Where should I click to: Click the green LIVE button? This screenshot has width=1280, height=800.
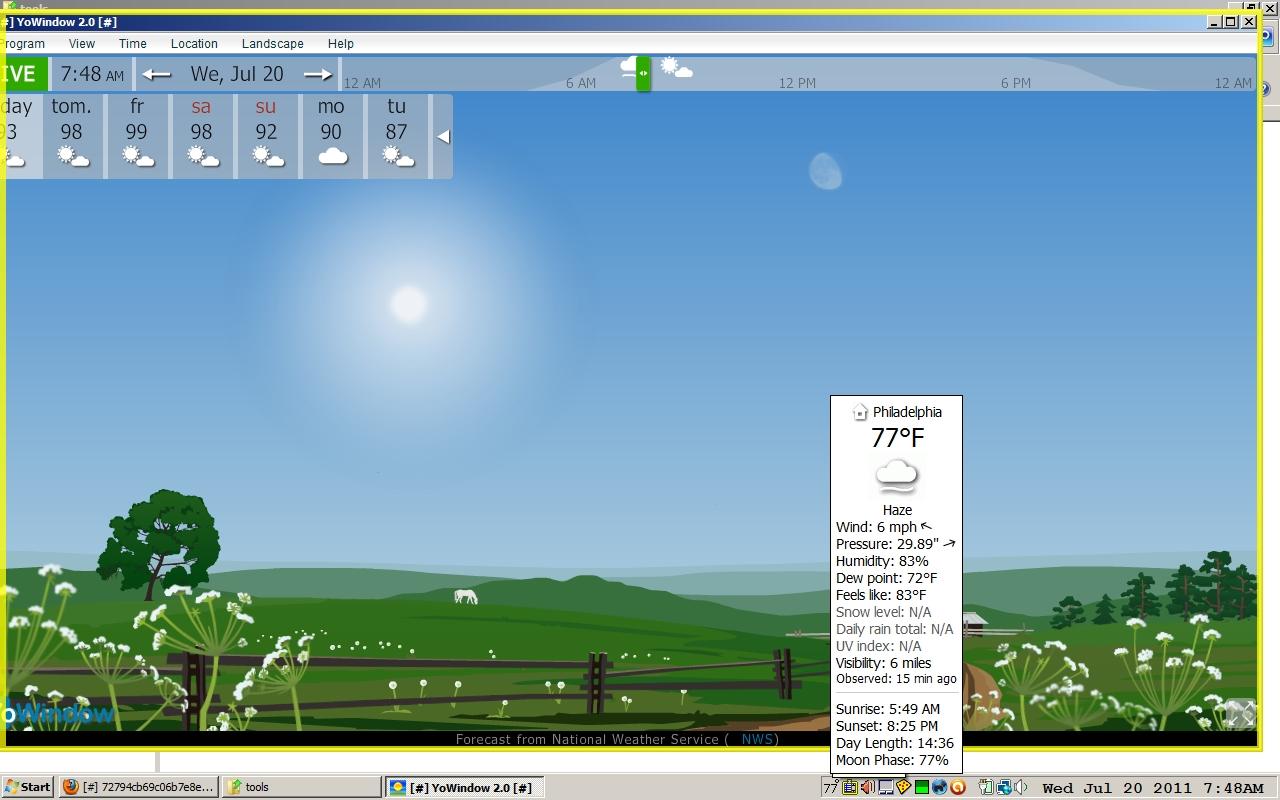pyautogui.click(x=22, y=74)
